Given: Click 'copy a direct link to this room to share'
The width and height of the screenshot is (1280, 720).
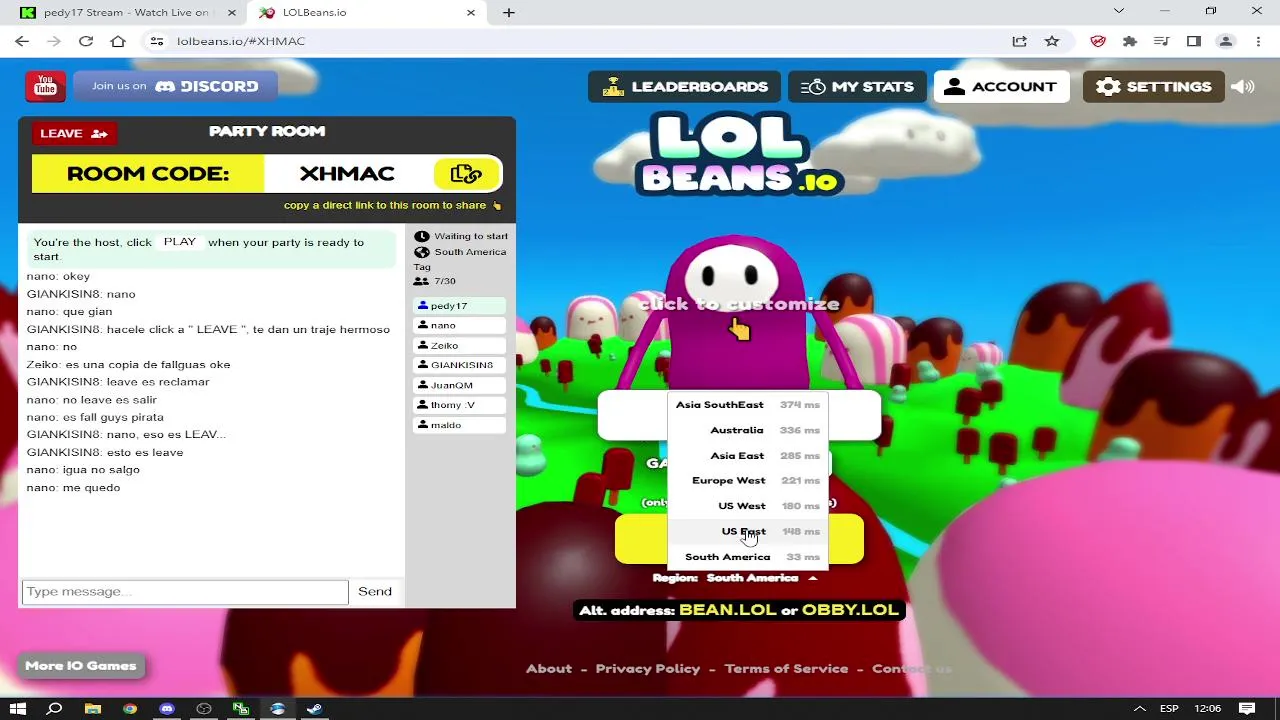Looking at the screenshot, I should (392, 205).
